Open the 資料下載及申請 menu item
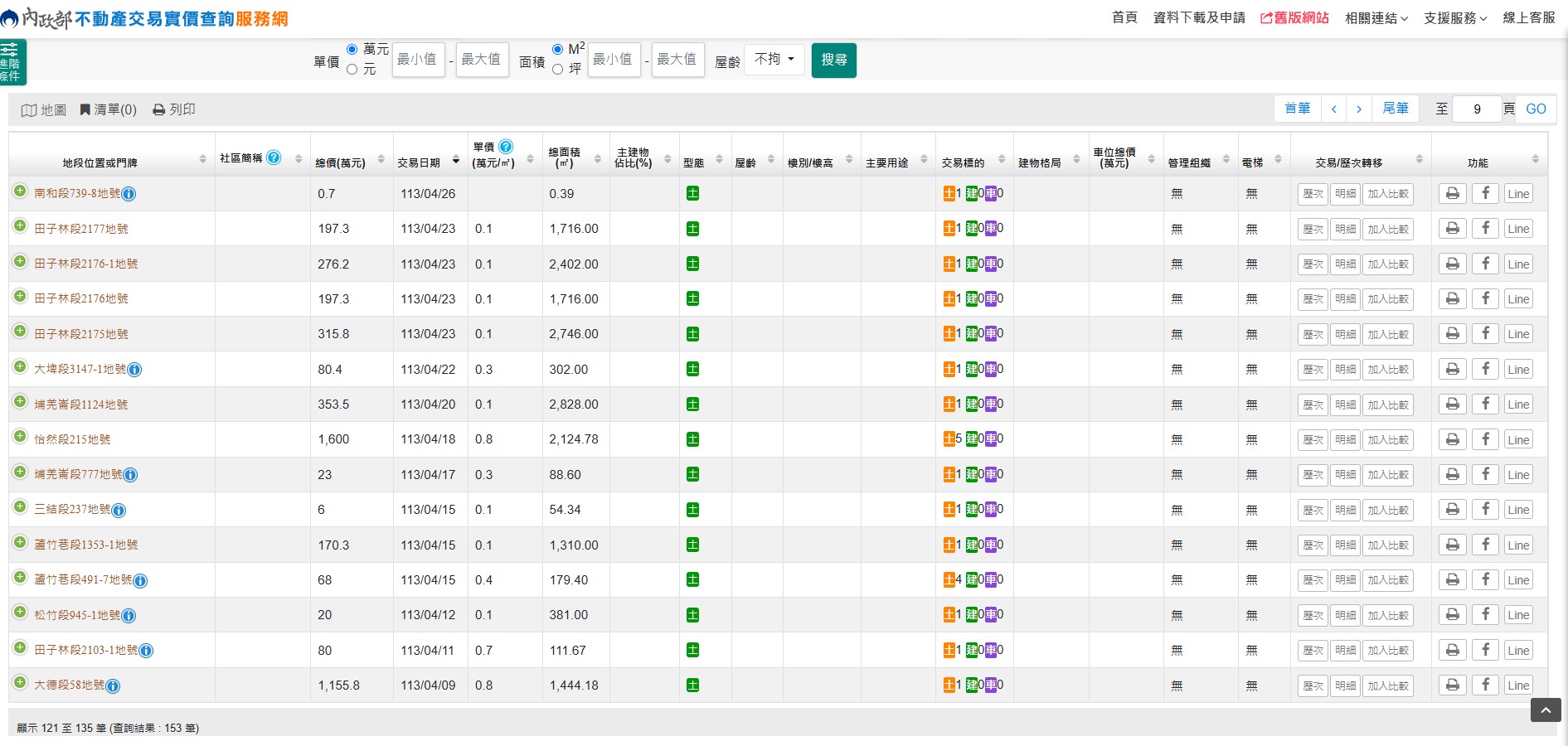Screen dimensions: 1568x746 click(x=1198, y=18)
